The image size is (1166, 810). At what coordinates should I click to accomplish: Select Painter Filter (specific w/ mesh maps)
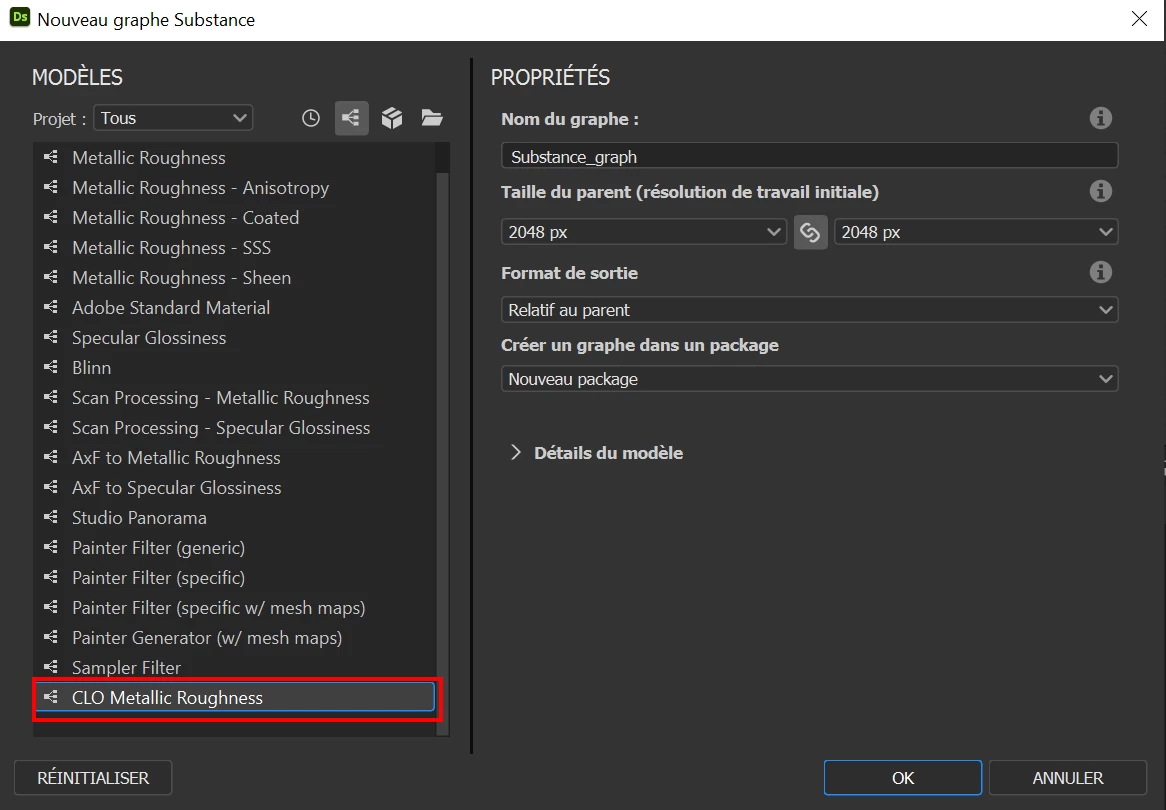(x=234, y=608)
